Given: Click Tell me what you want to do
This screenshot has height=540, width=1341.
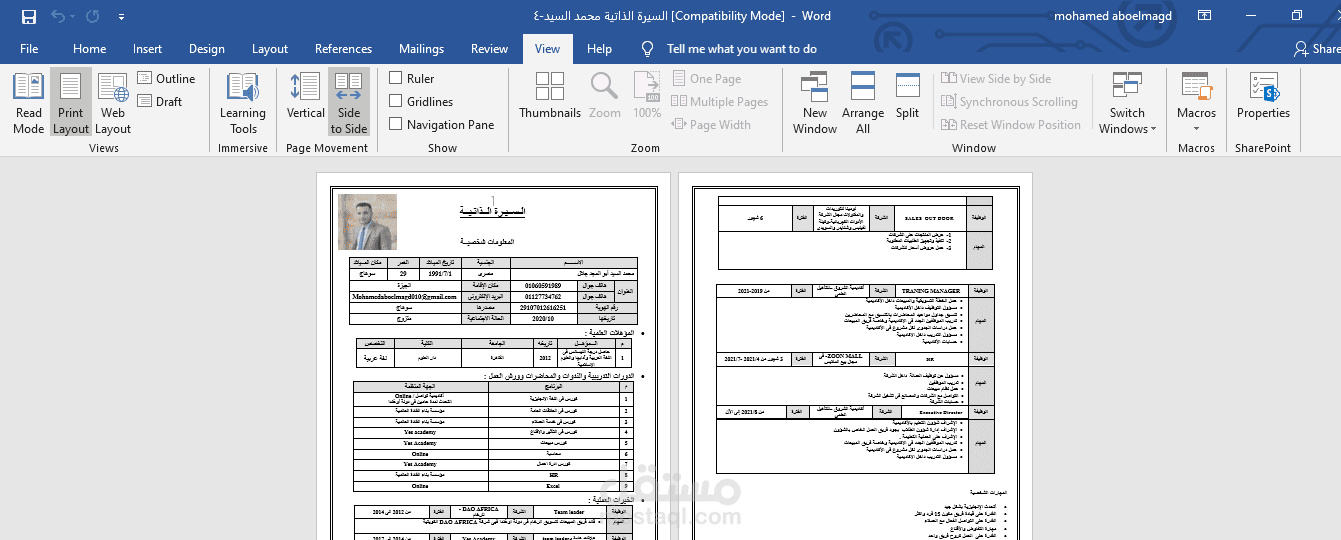Looking at the screenshot, I should [742, 49].
